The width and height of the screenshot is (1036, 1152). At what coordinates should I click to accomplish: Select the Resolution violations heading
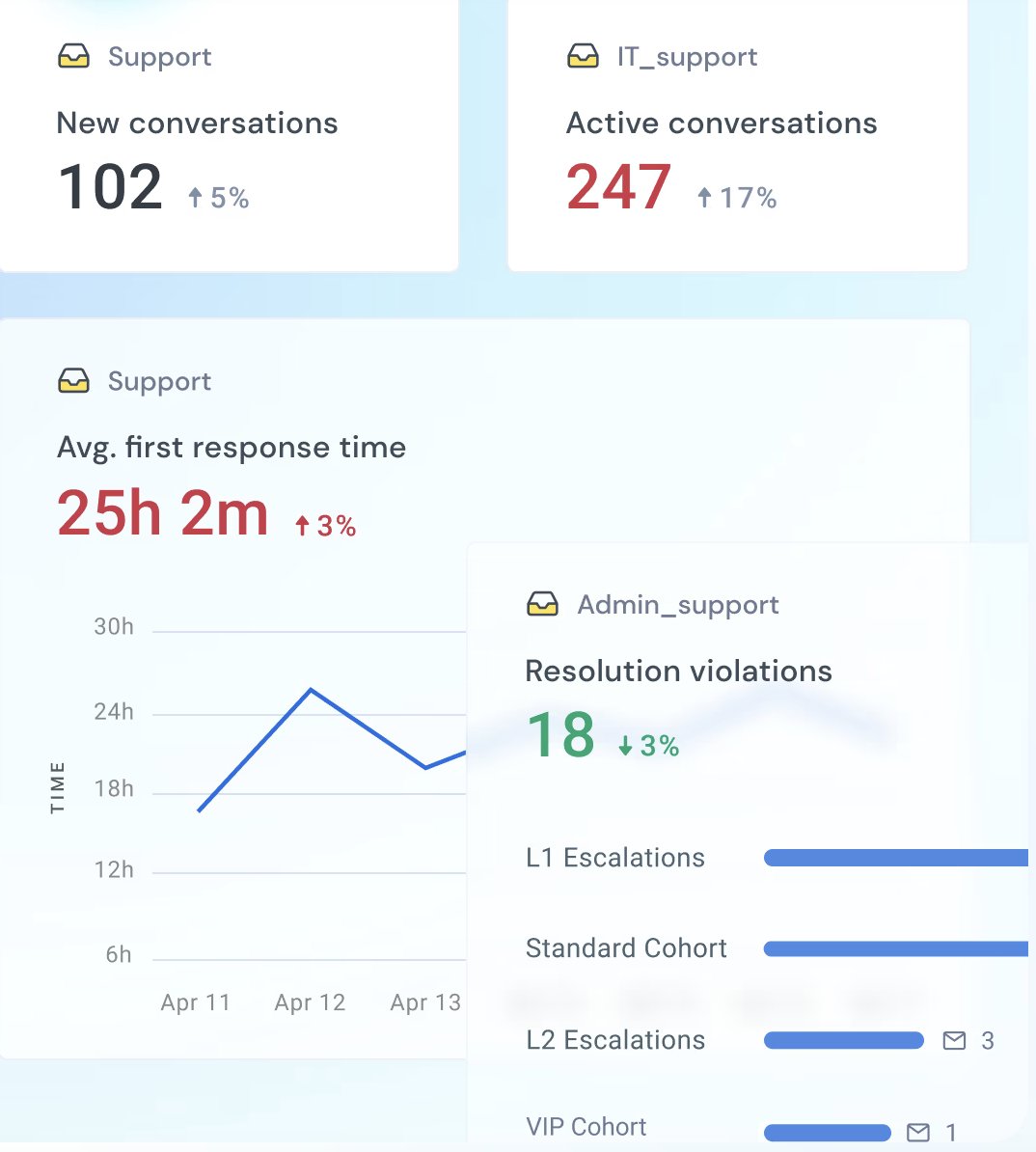coord(677,671)
